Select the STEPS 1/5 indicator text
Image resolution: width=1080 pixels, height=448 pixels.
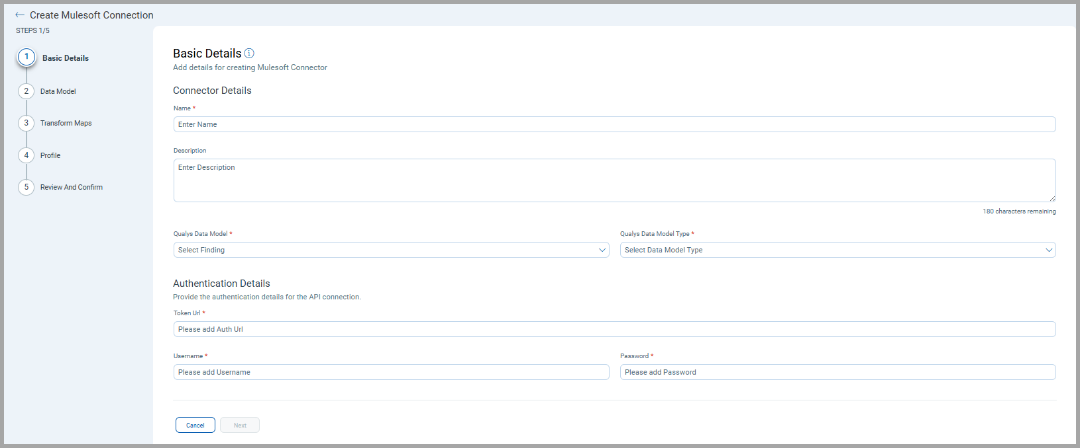coord(32,31)
